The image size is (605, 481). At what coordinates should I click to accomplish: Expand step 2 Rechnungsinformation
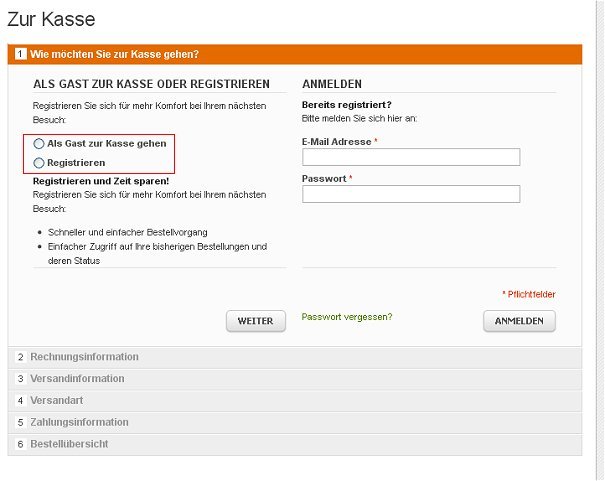tap(84, 357)
